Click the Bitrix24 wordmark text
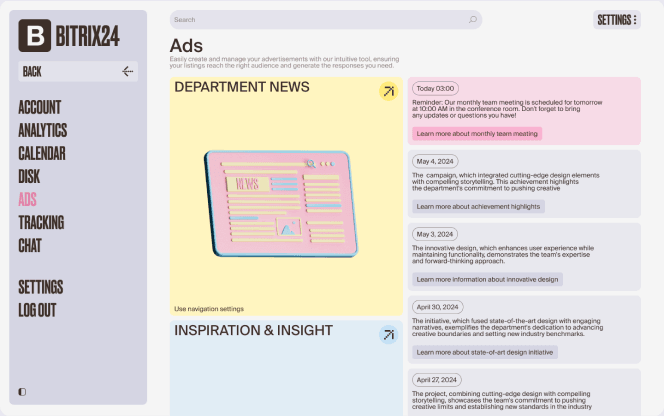 pos(88,36)
